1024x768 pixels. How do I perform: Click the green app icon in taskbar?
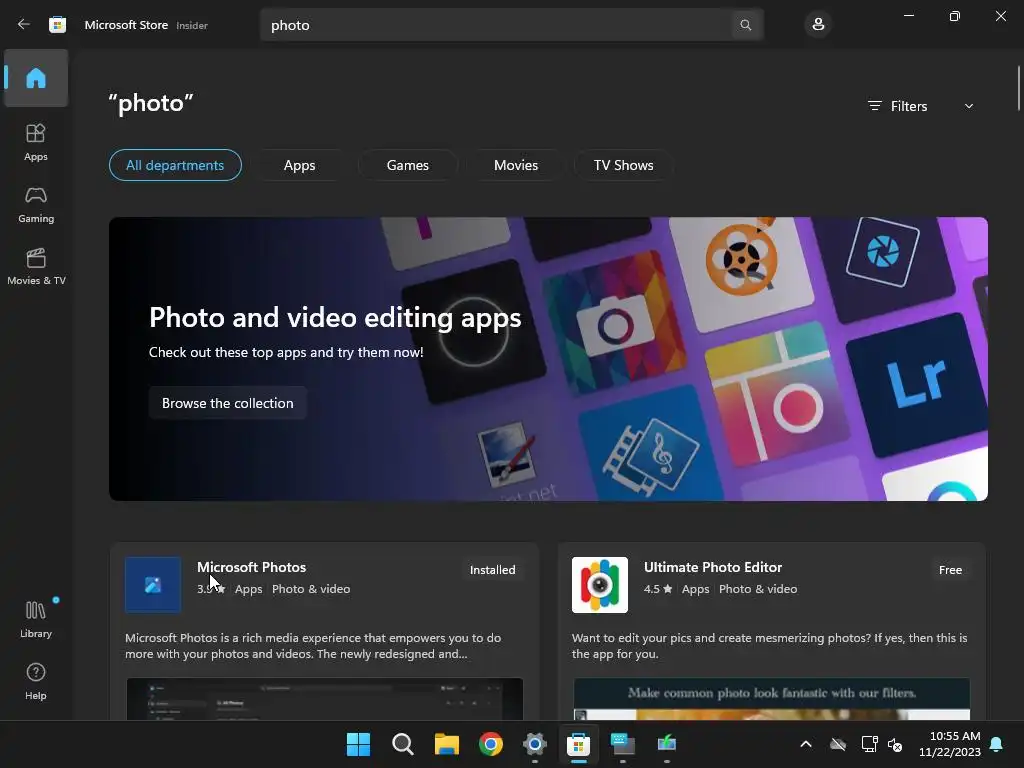[x=667, y=744]
